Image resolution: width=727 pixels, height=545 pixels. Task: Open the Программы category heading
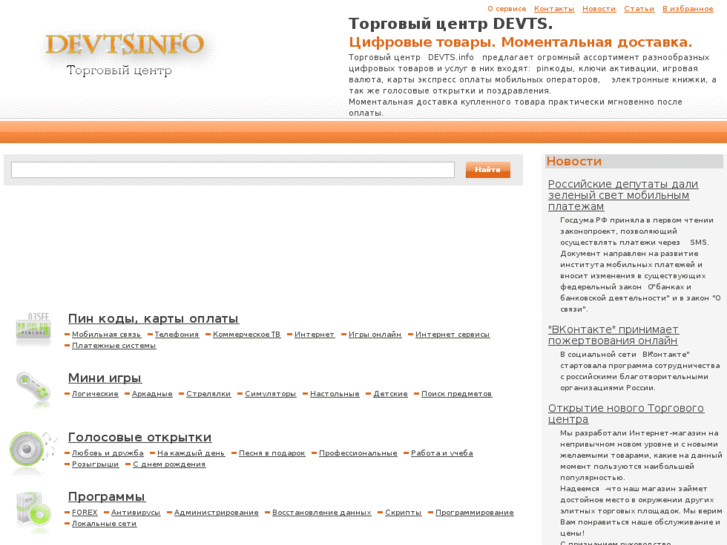(x=107, y=497)
